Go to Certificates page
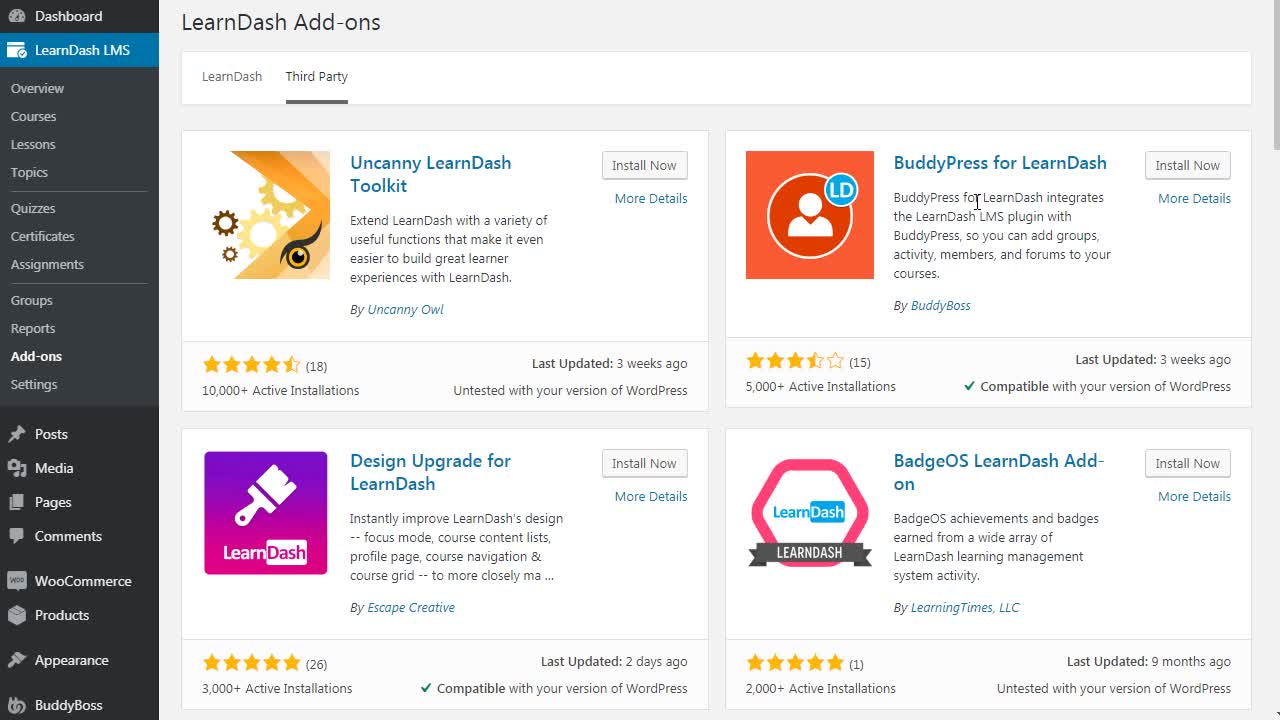The height and width of the screenshot is (720, 1280). tap(42, 236)
